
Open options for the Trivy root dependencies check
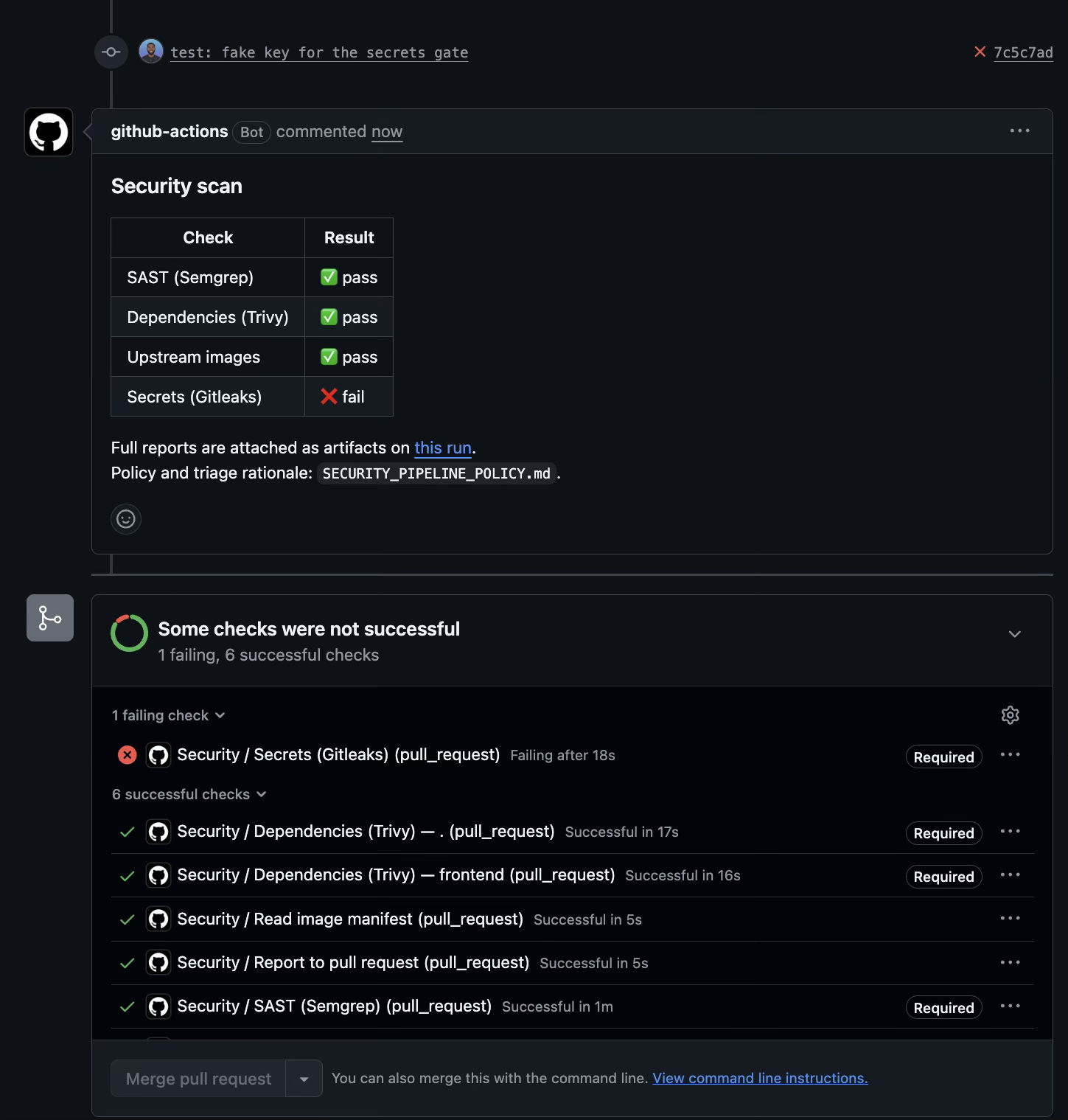click(x=1011, y=831)
